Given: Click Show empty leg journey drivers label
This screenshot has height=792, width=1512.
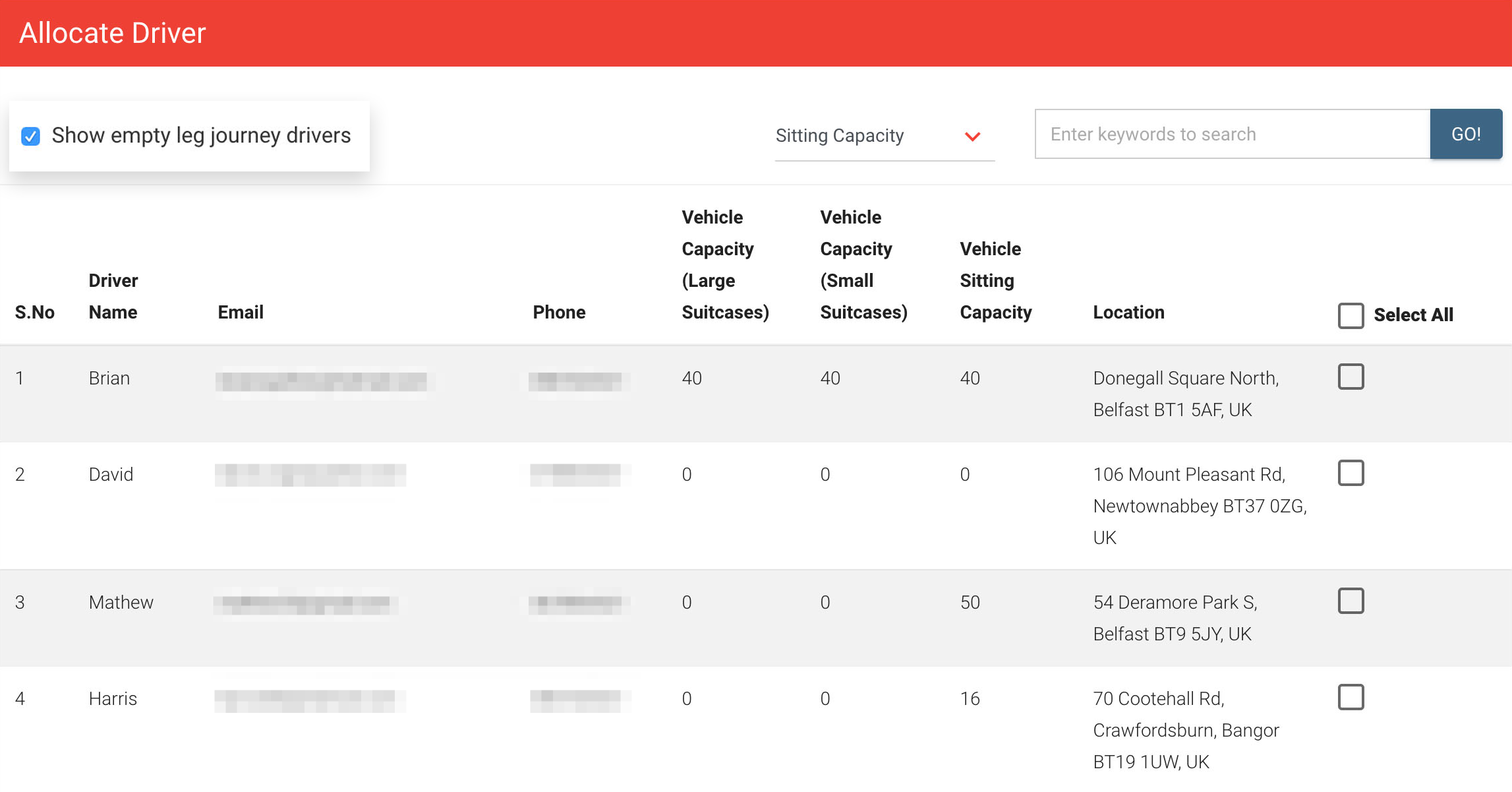Looking at the screenshot, I should click(x=201, y=136).
